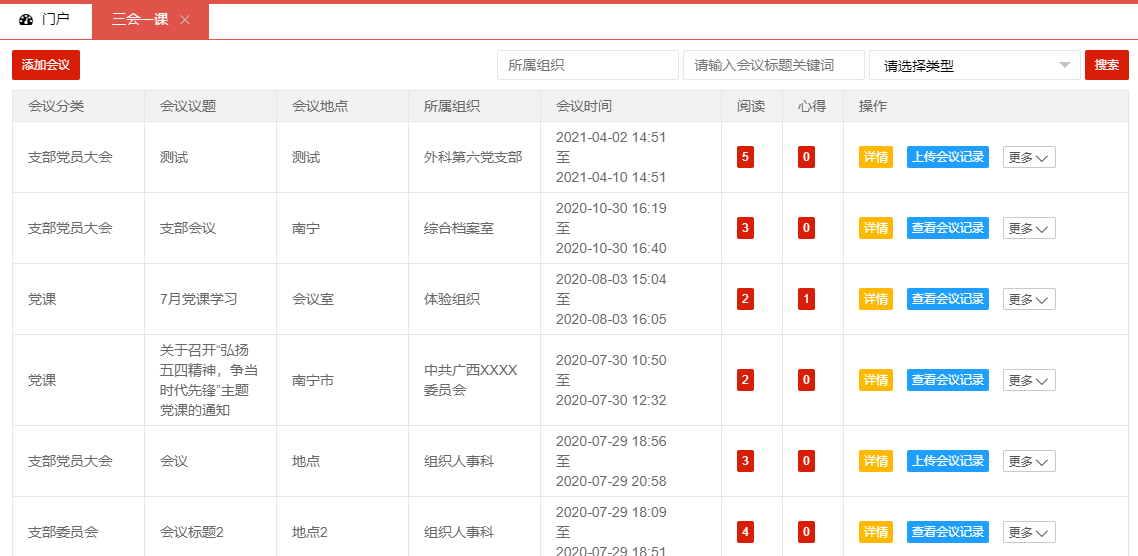Image resolution: width=1138 pixels, height=556 pixels.
Task: Click read count badge 4 for 会议标题2
Action: point(745,532)
